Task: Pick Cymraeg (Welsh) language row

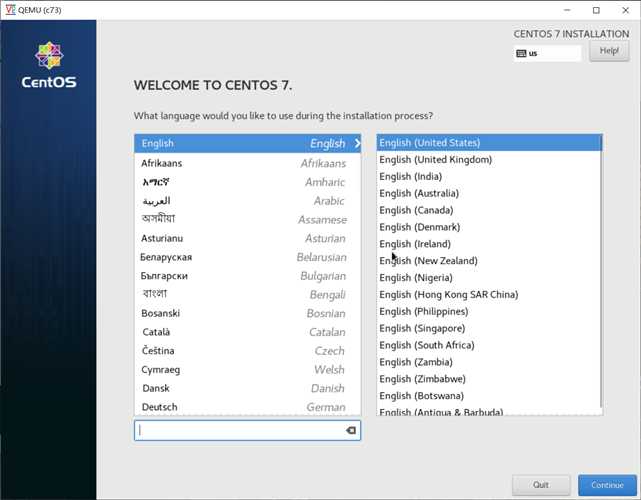Action: pos(247,370)
